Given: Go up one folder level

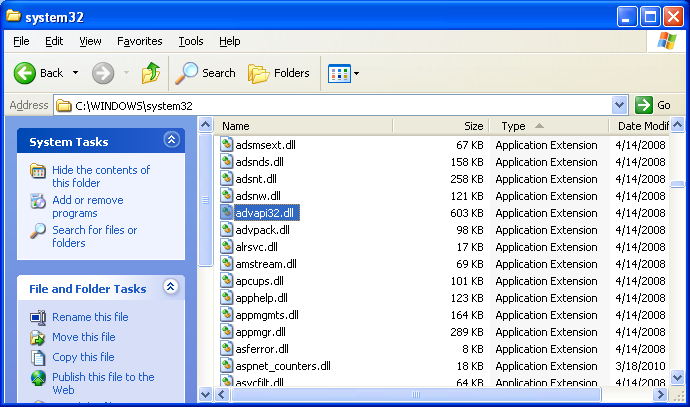Looking at the screenshot, I should tap(150, 73).
